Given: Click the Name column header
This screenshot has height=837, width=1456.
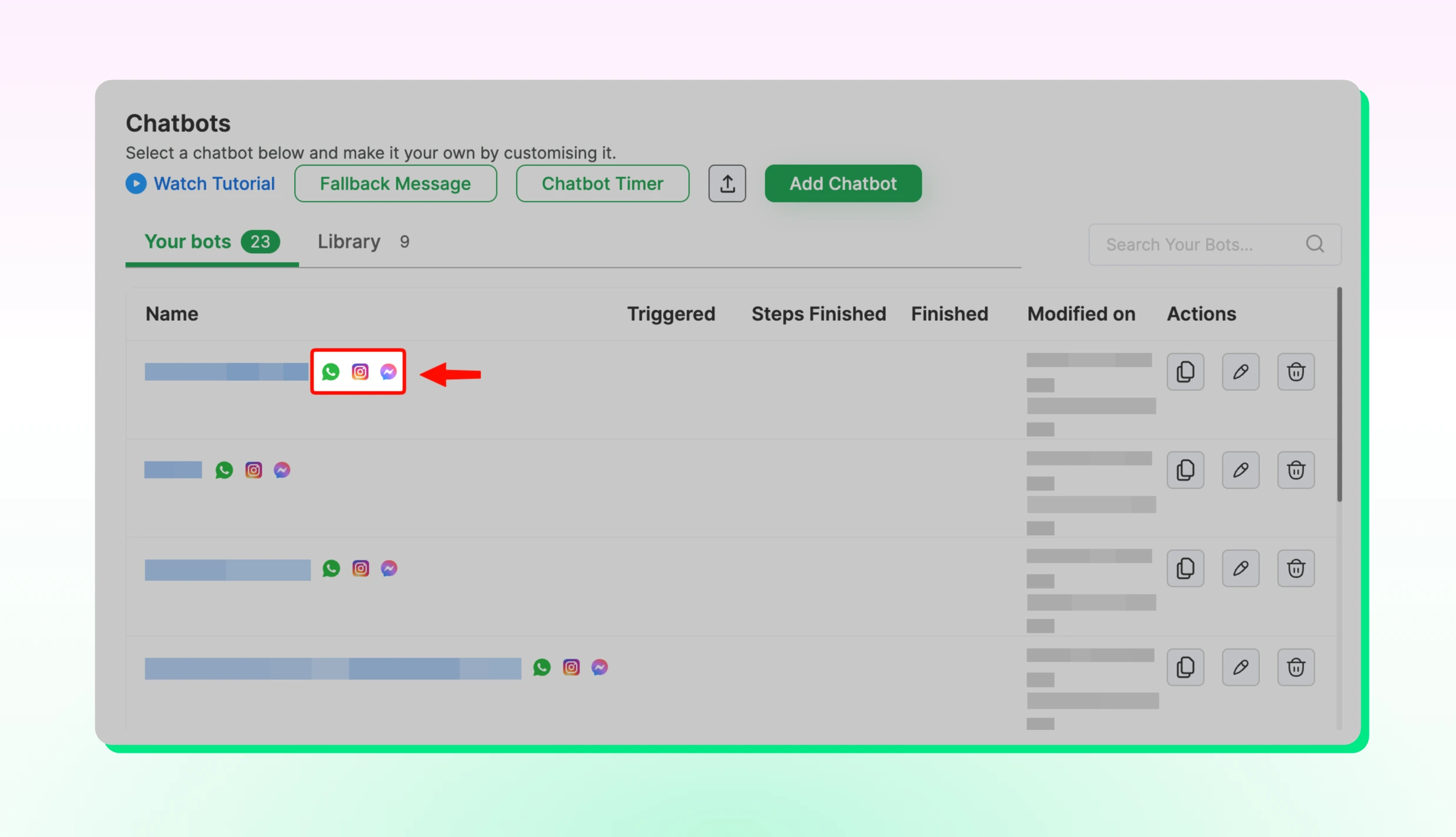Looking at the screenshot, I should click(172, 314).
